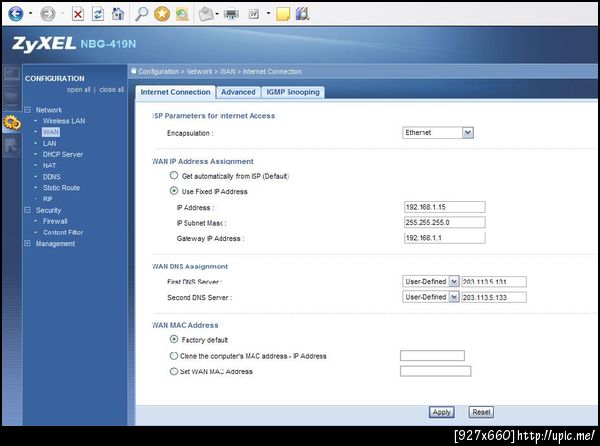Image resolution: width=600 pixels, height=446 pixels.
Task: Go to the Home page icon
Action: 118,15
